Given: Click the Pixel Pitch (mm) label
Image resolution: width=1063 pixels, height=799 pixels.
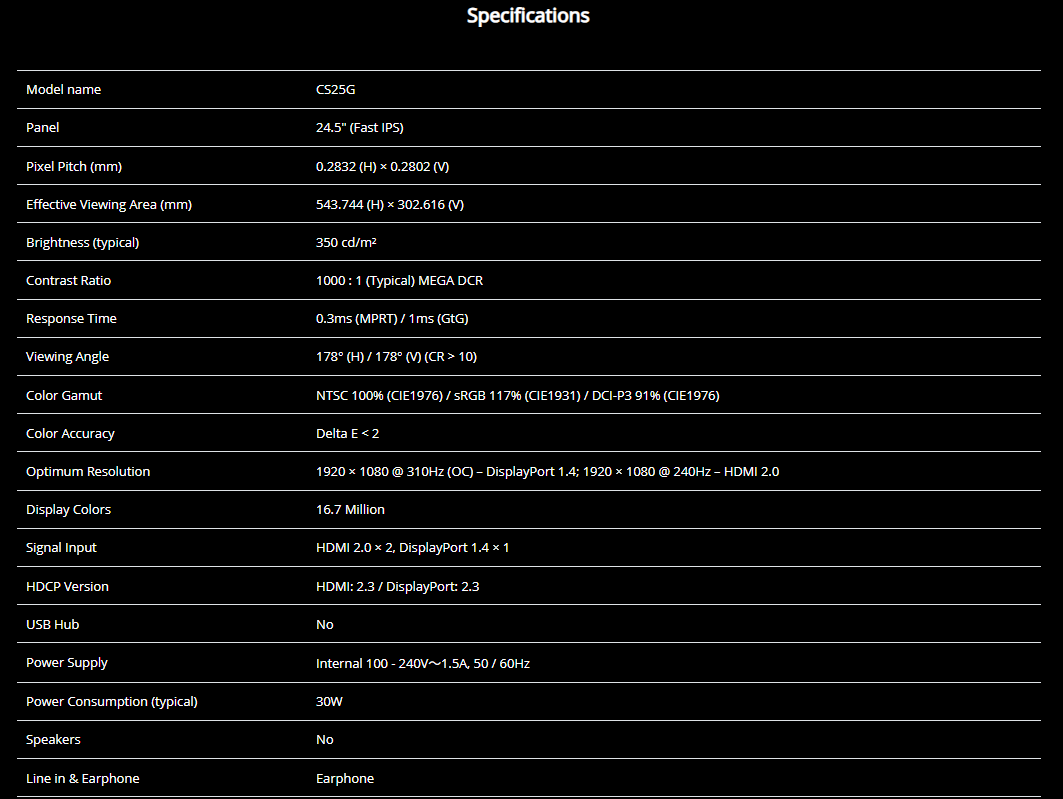Looking at the screenshot, I should (74, 166).
